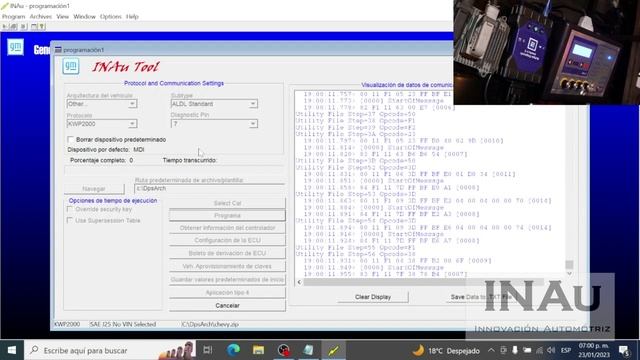Image resolution: width=640 pixels, height=360 pixels.
Task: Open the View menu
Action: pos(62,17)
